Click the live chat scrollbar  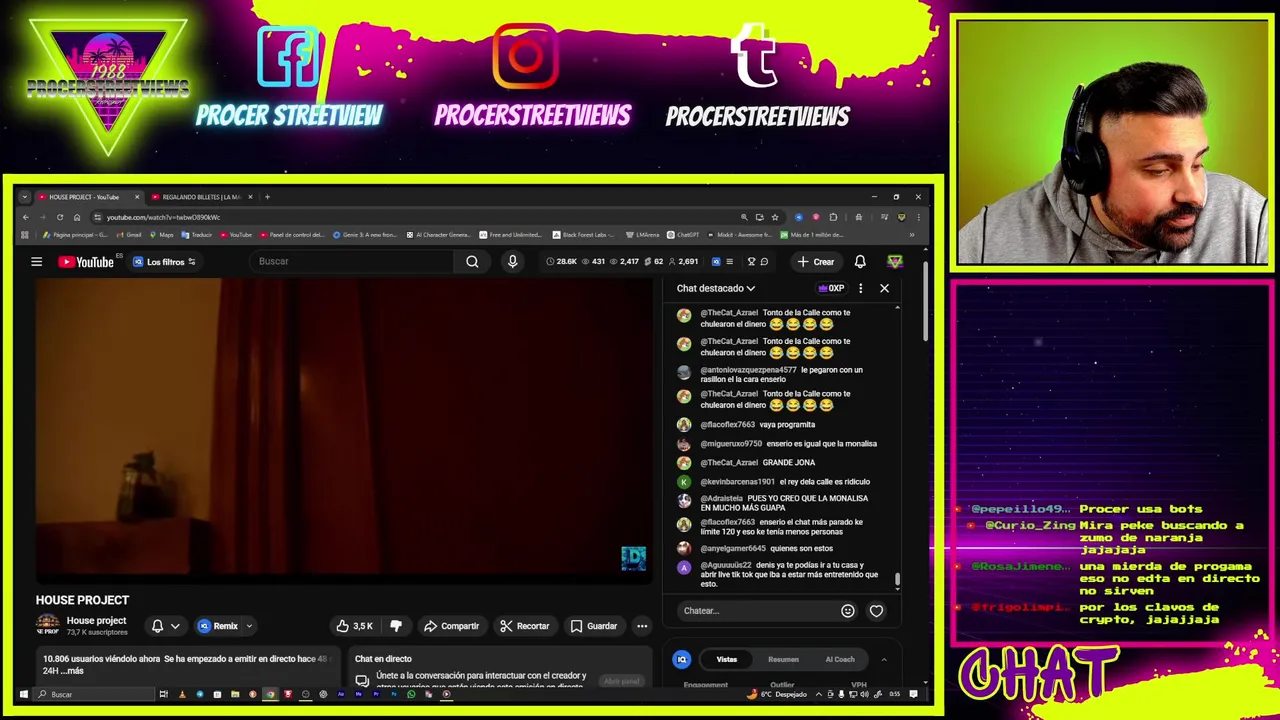897,580
